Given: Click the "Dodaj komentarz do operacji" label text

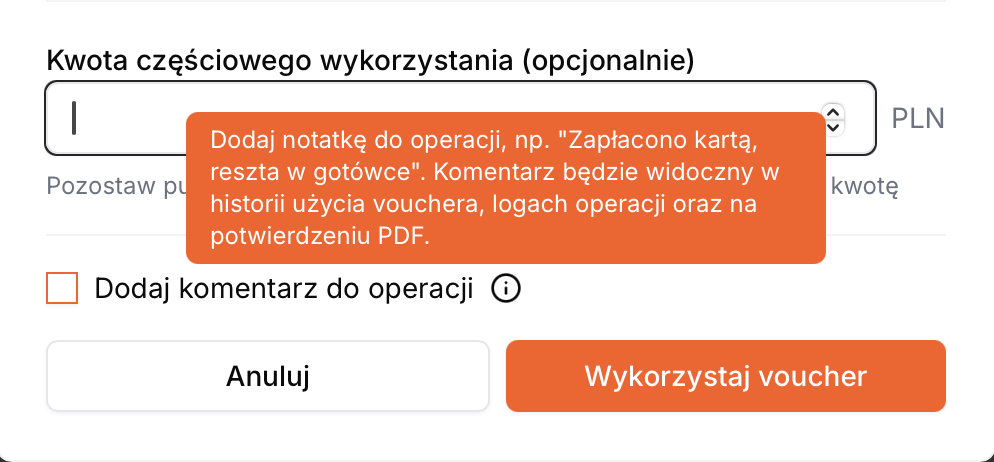Looking at the screenshot, I should tap(283, 290).
